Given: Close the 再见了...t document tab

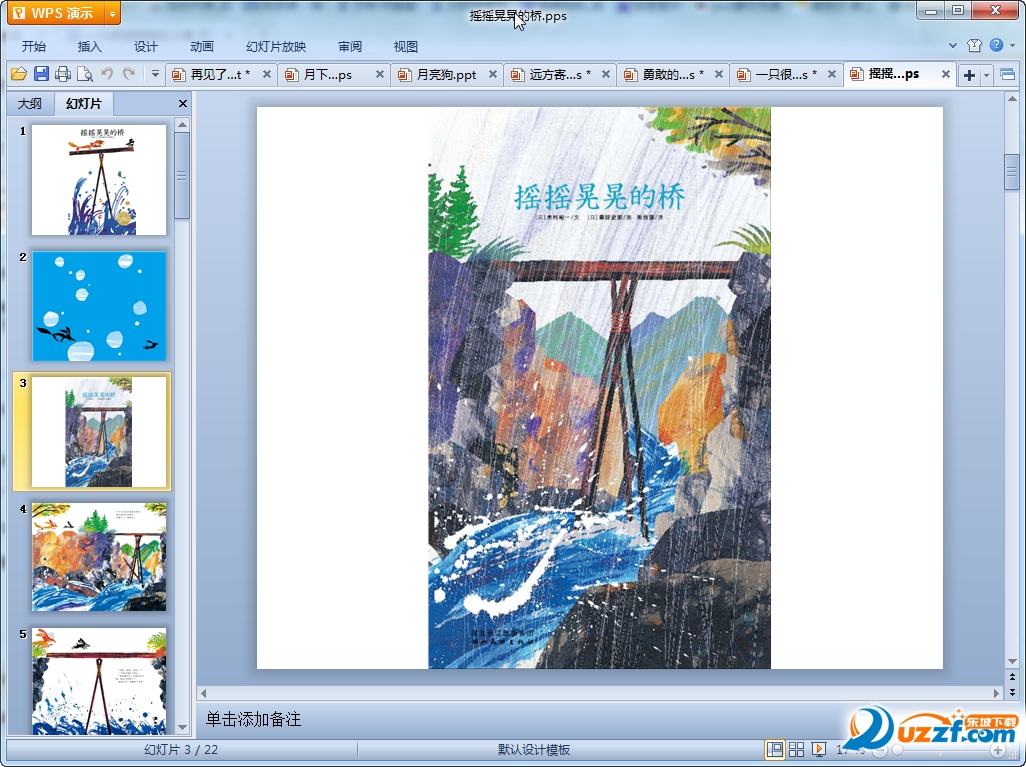Looking at the screenshot, I should [x=267, y=75].
